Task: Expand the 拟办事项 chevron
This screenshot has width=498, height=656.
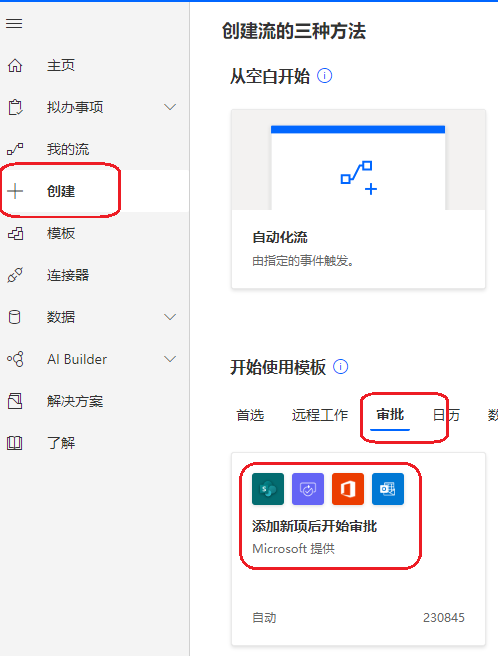Action: pos(169,107)
